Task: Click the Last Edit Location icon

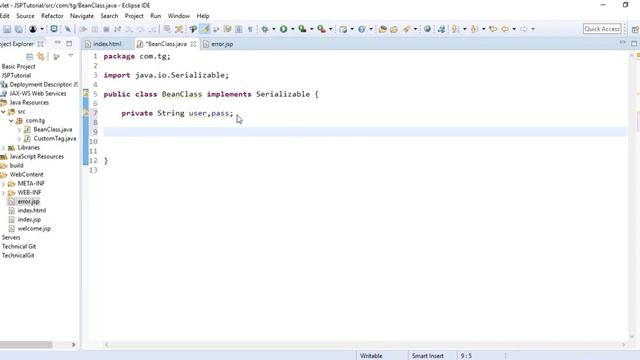Action: (493, 29)
